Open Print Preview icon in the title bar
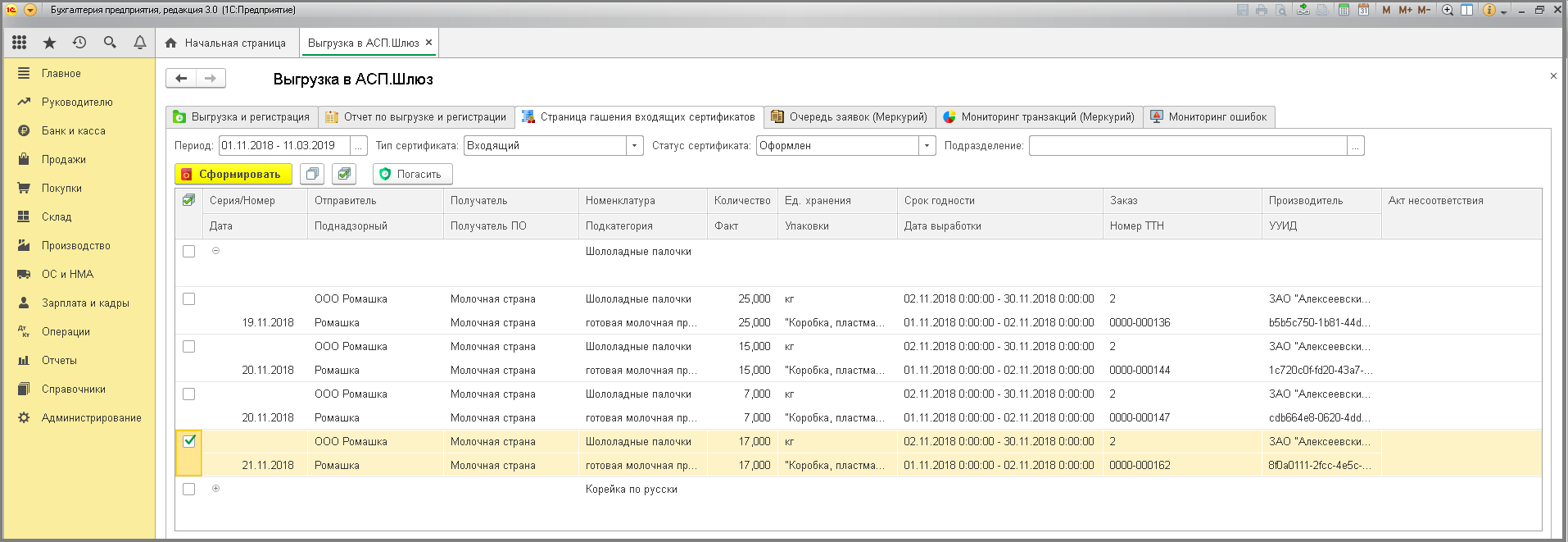Image resolution: width=1568 pixels, height=542 pixels. tap(1280, 10)
